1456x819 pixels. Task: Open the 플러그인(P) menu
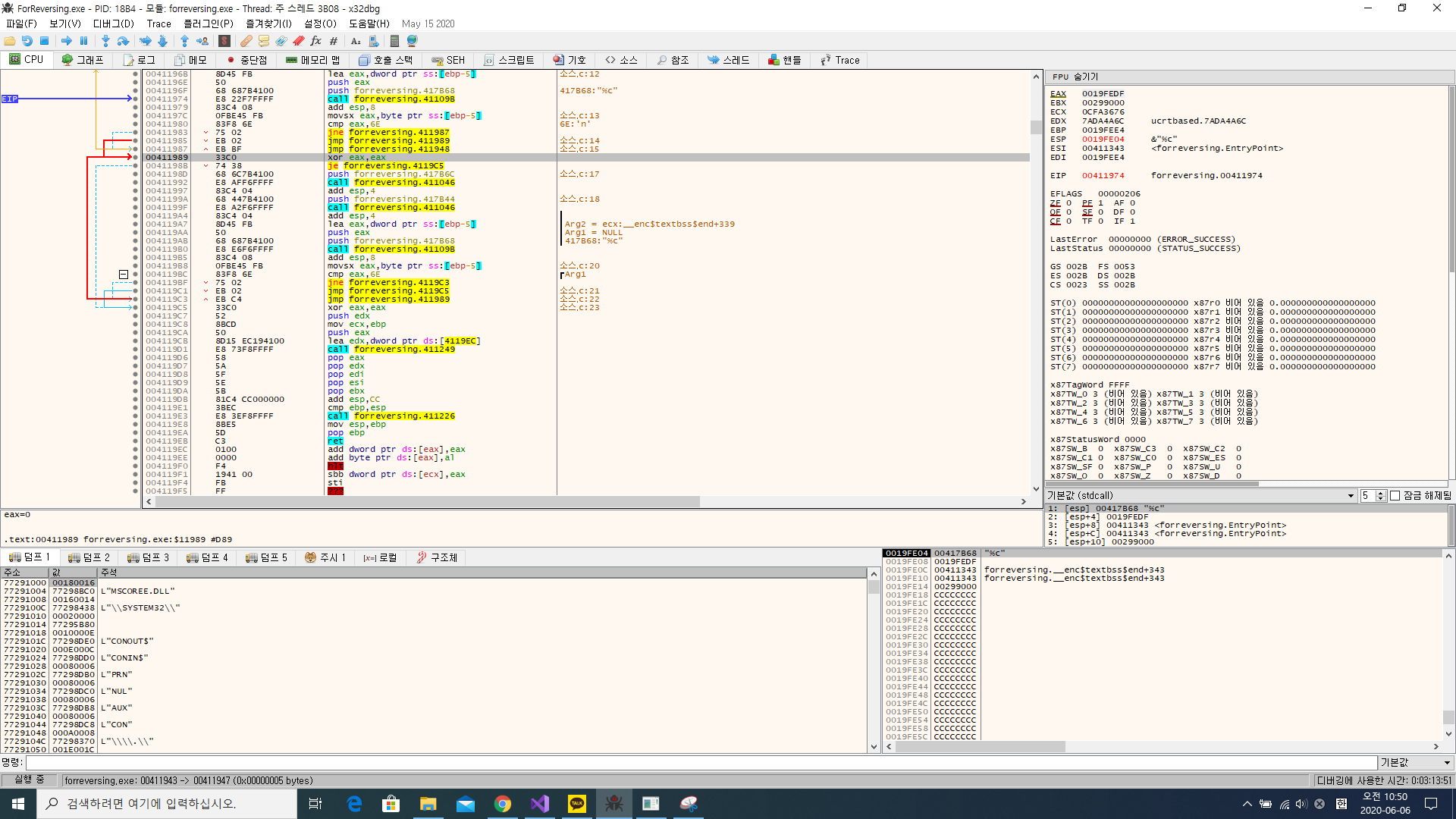(x=208, y=24)
